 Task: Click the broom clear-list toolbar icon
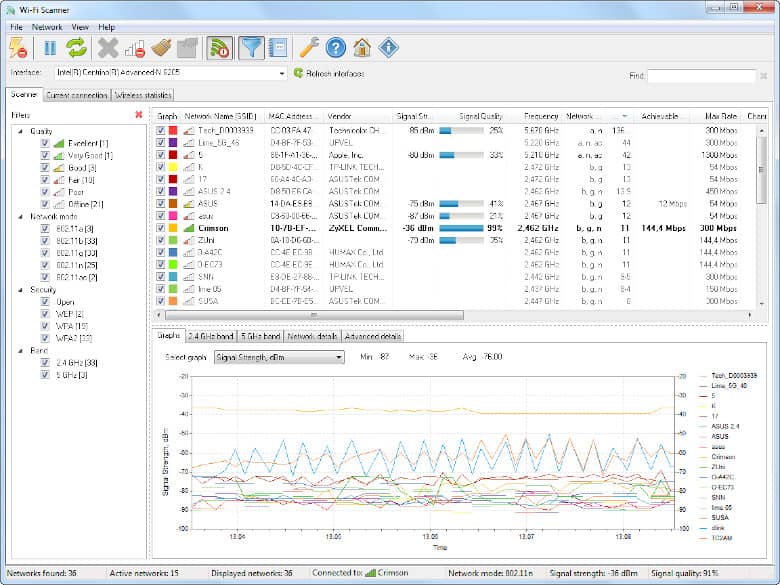[x=163, y=47]
